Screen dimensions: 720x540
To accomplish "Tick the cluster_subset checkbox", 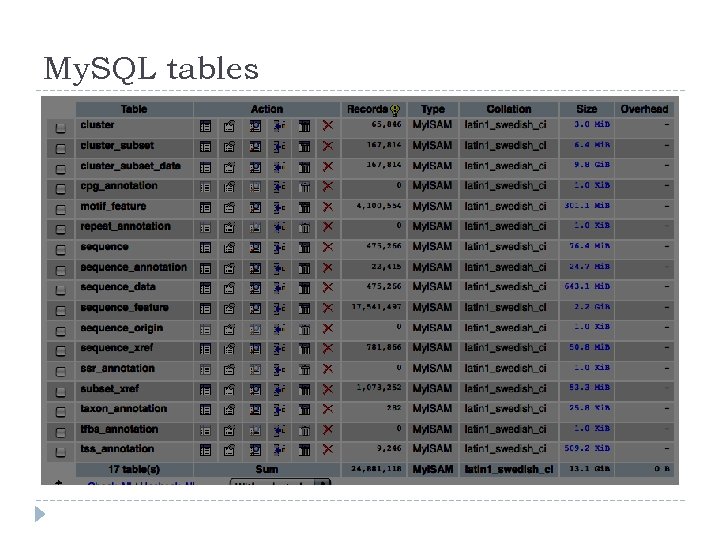I will click(x=60, y=149).
